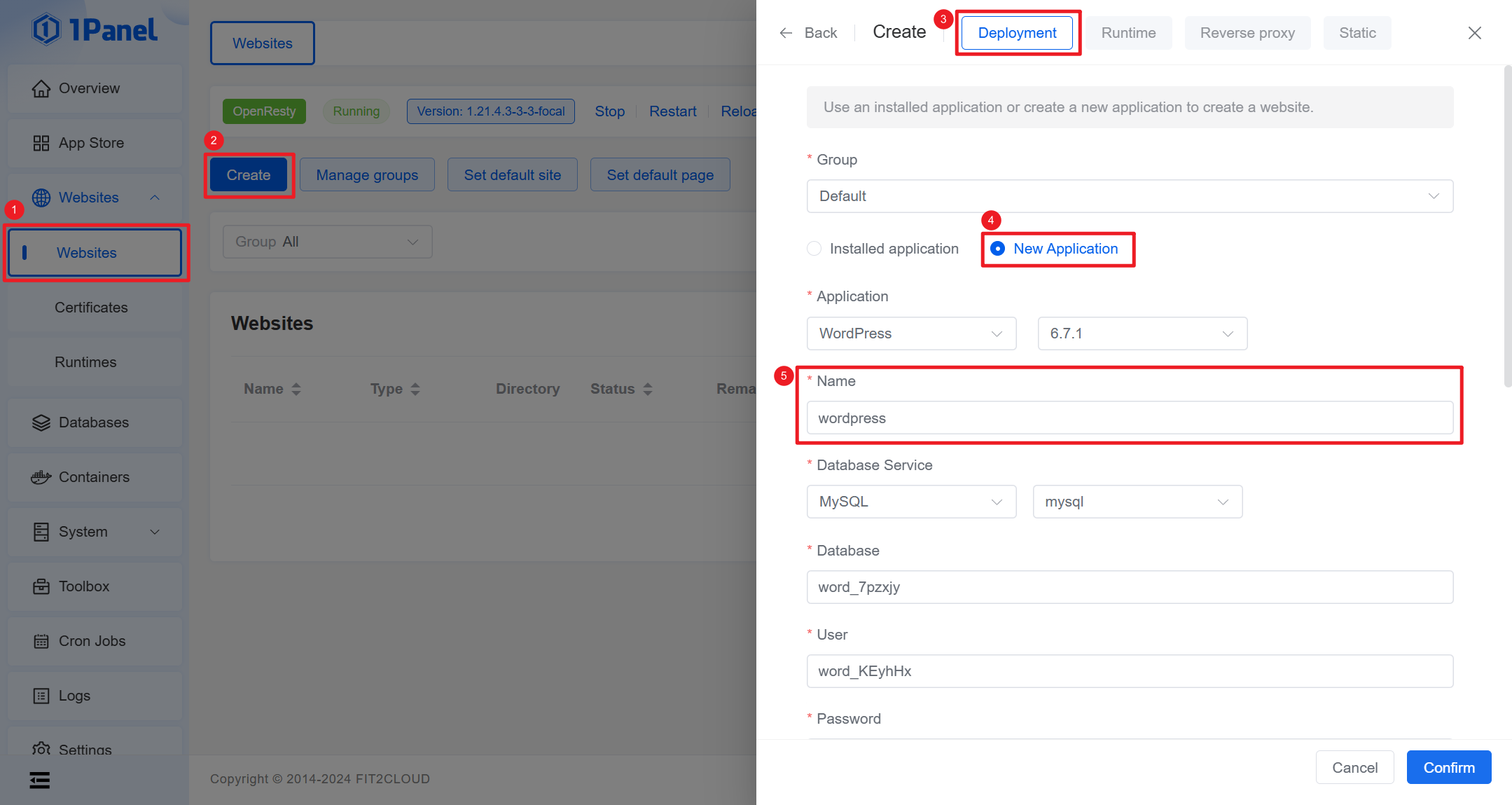Viewport: 1512px width, 805px height.
Task: Open Containers docker icon
Action: (41, 478)
